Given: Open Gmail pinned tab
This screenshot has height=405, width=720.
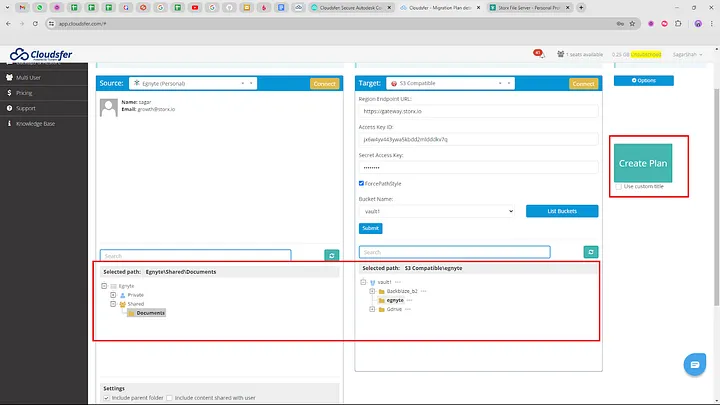Looking at the screenshot, I should 22,7.
